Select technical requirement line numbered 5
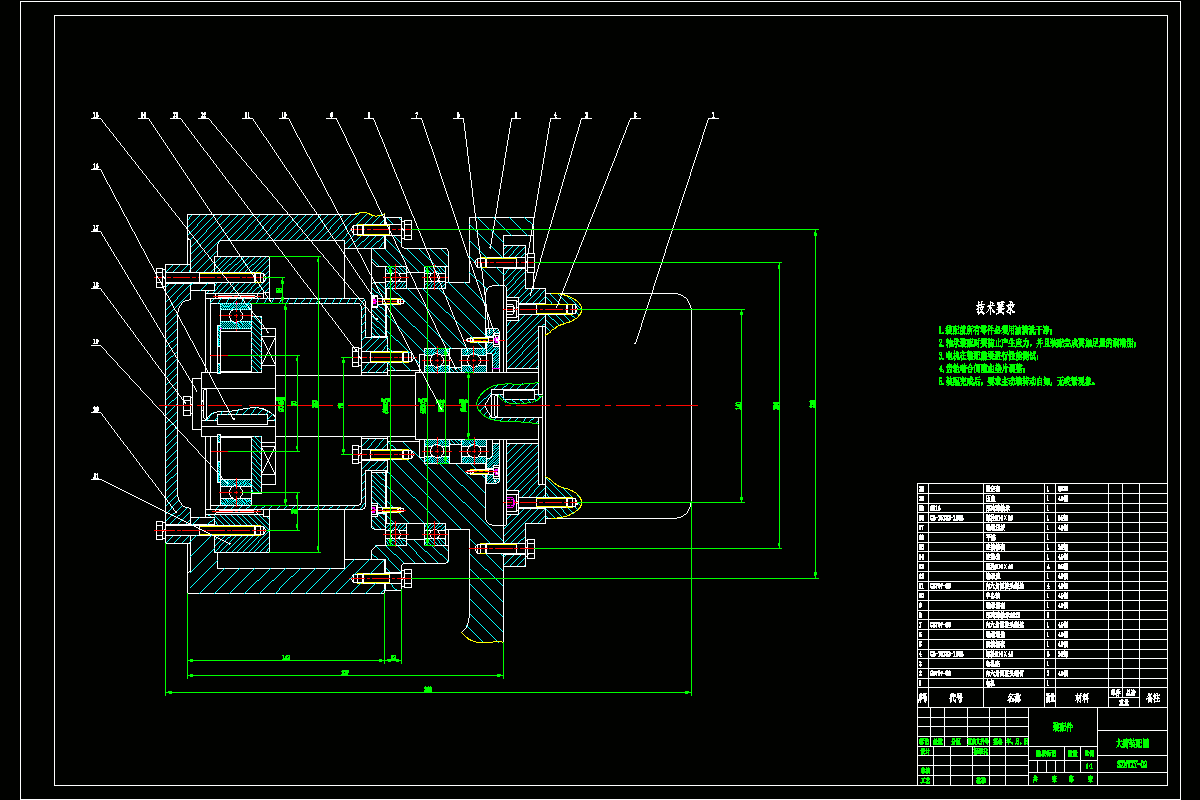Screen dimensions: 1200x800 (x=1017, y=381)
